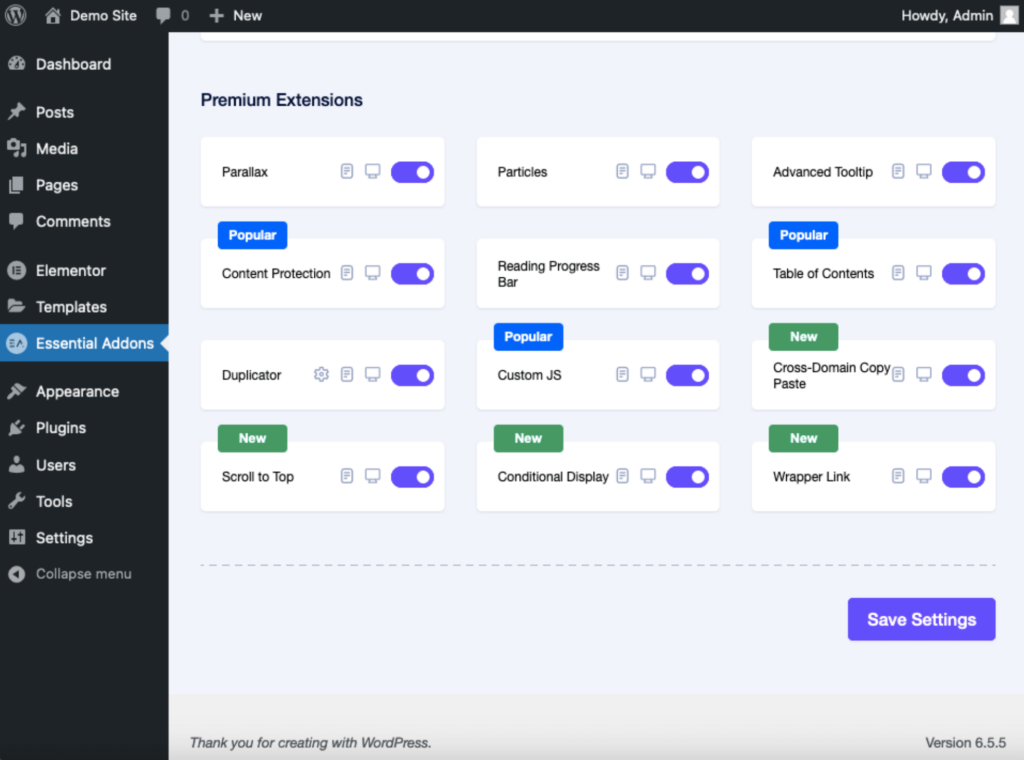Image resolution: width=1024 pixels, height=760 pixels.
Task: Open Duplicator demo monitor icon
Action: coord(372,375)
